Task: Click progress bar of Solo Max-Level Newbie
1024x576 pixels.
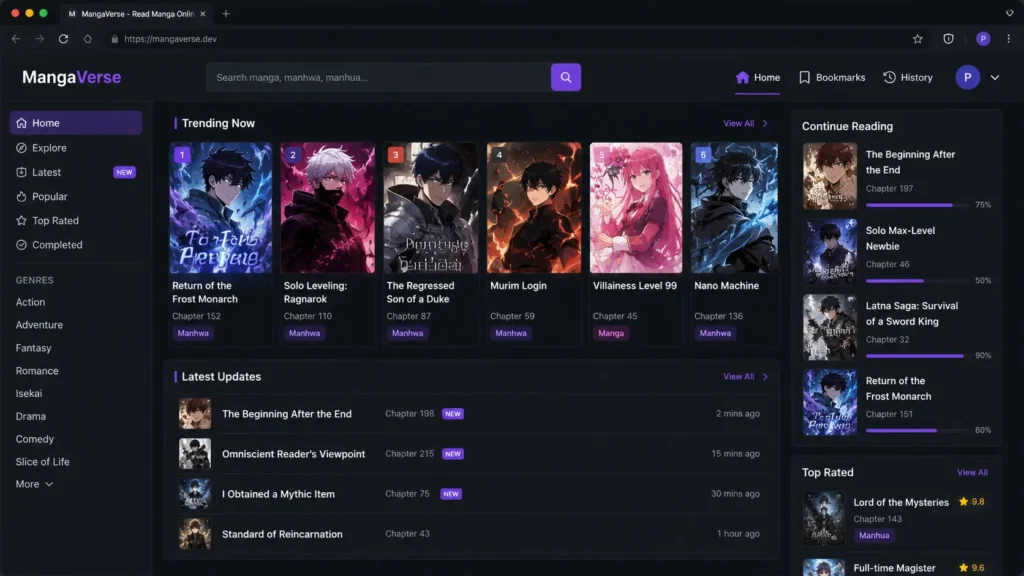Action: pyautogui.click(x=918, y=281)
